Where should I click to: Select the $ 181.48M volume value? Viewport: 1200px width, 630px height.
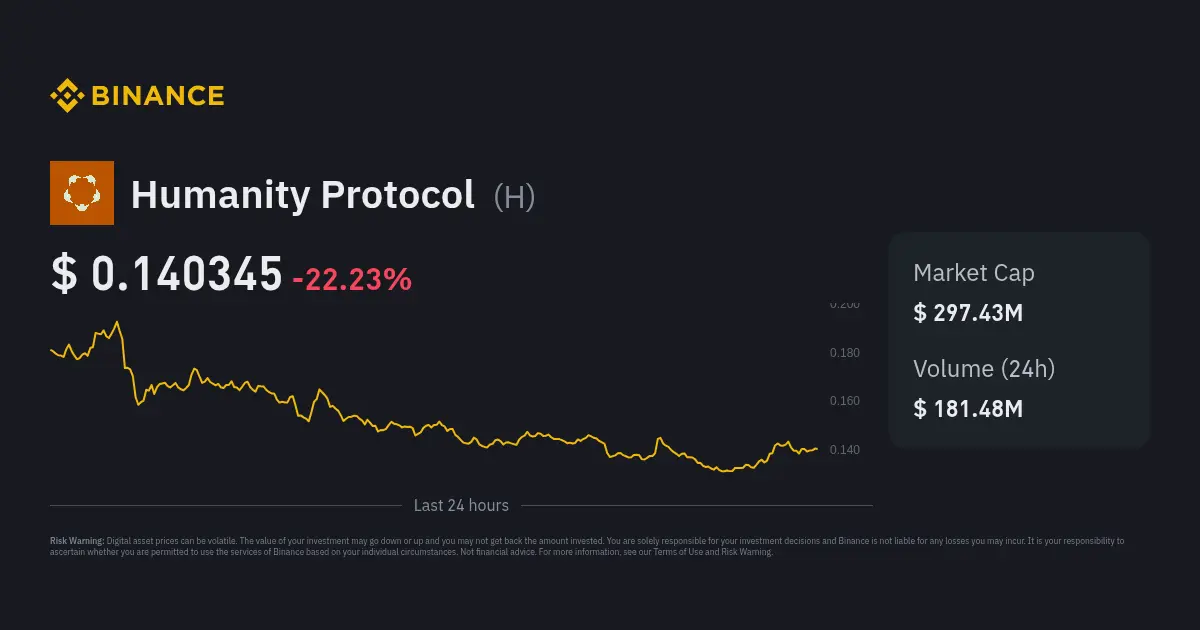[967, 408]
